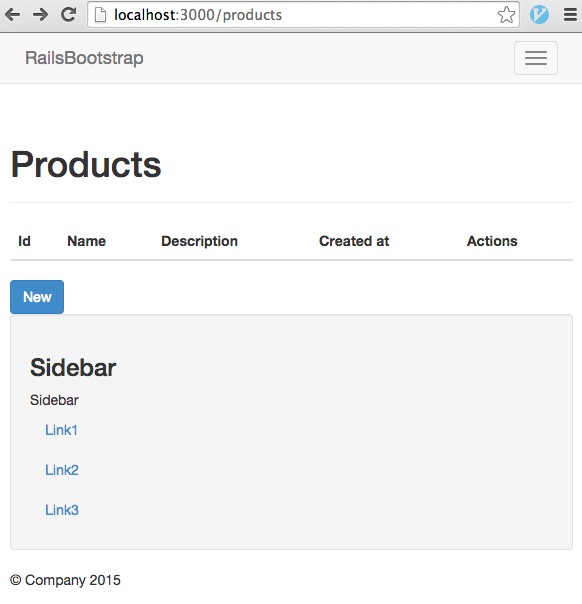The height and width of the screenshot is (604, 582).
Task: Click the Id column header
Action: click(x=24, y=241)
